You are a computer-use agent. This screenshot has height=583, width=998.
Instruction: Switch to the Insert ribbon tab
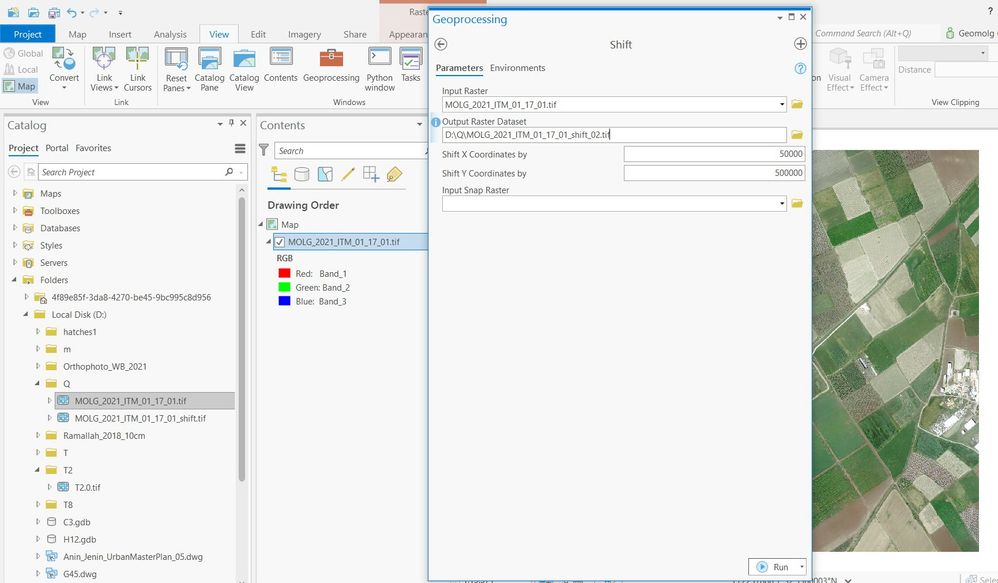pyautogui.click(x=120, y=34)
